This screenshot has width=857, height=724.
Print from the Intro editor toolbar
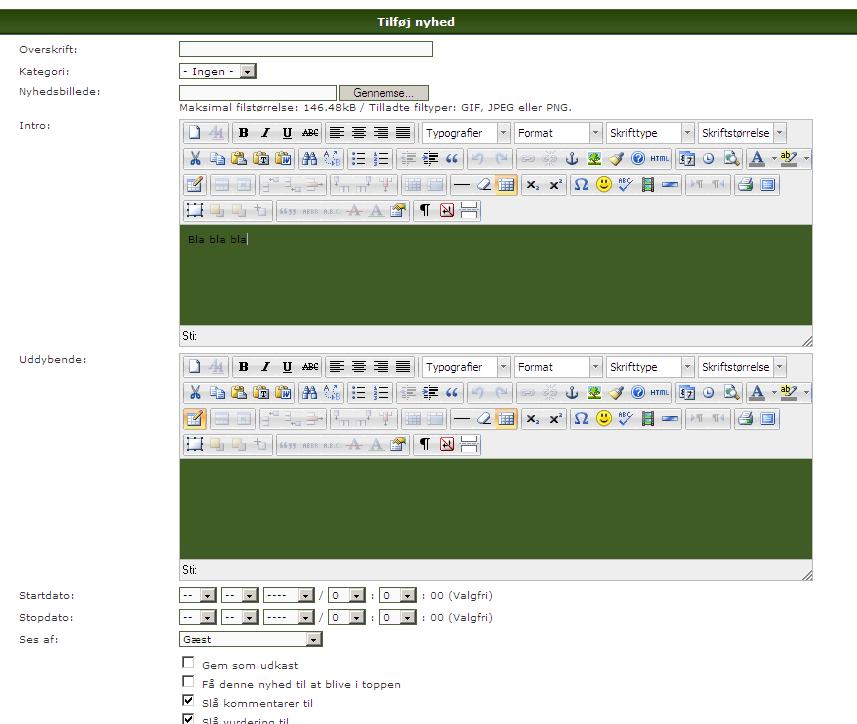[x=746, y=185]
